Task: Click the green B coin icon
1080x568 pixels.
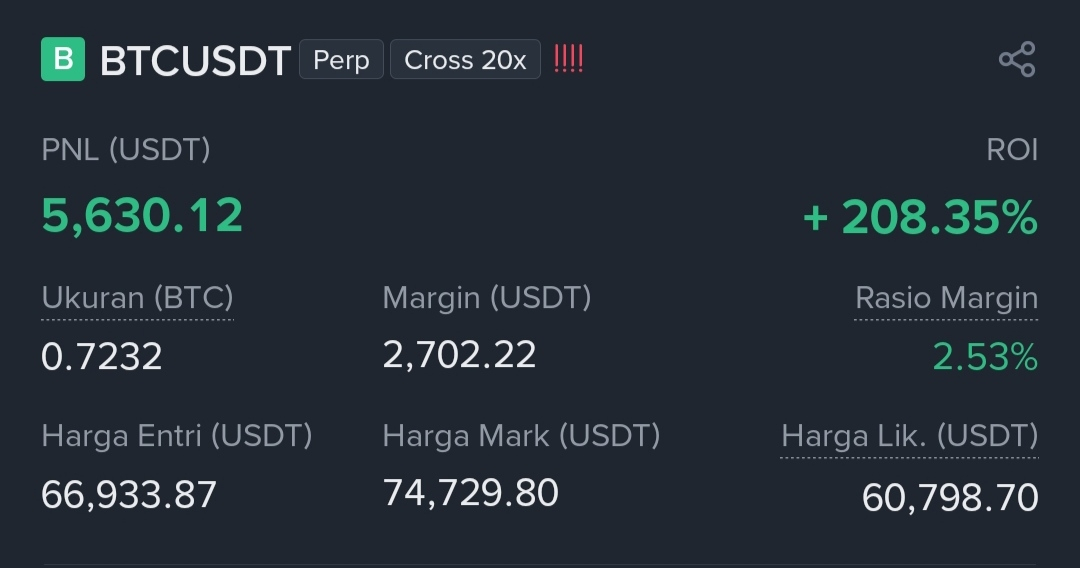Action: point(63,59)
